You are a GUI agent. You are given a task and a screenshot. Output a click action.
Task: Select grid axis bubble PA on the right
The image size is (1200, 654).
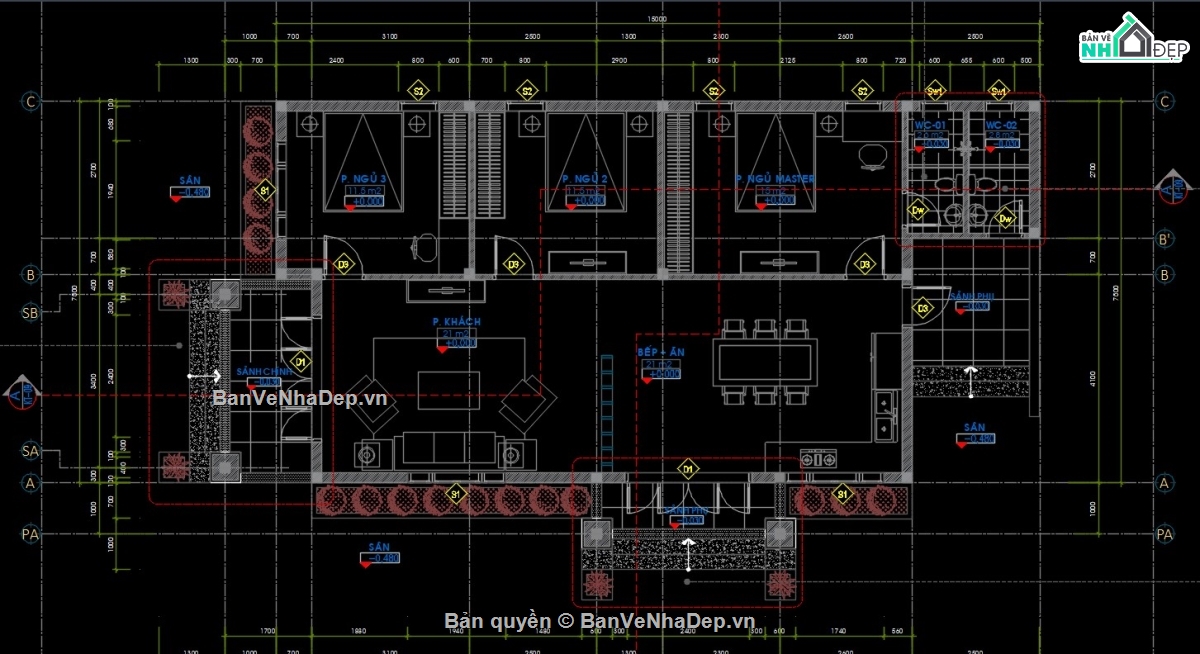pyautogui.click(x=1164, y=535)
